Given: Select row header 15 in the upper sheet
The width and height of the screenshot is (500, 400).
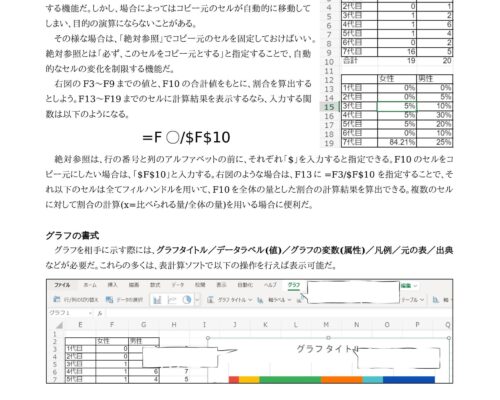Looking at the screenshot, I should 329,107.
